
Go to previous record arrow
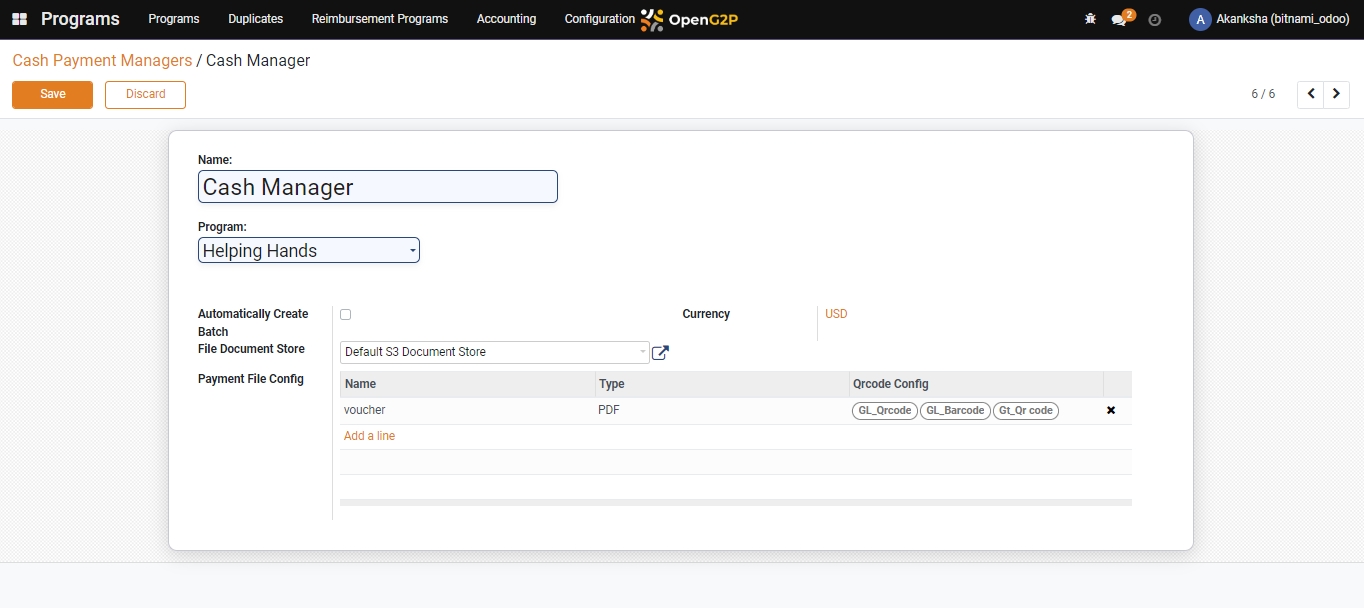1311,94
